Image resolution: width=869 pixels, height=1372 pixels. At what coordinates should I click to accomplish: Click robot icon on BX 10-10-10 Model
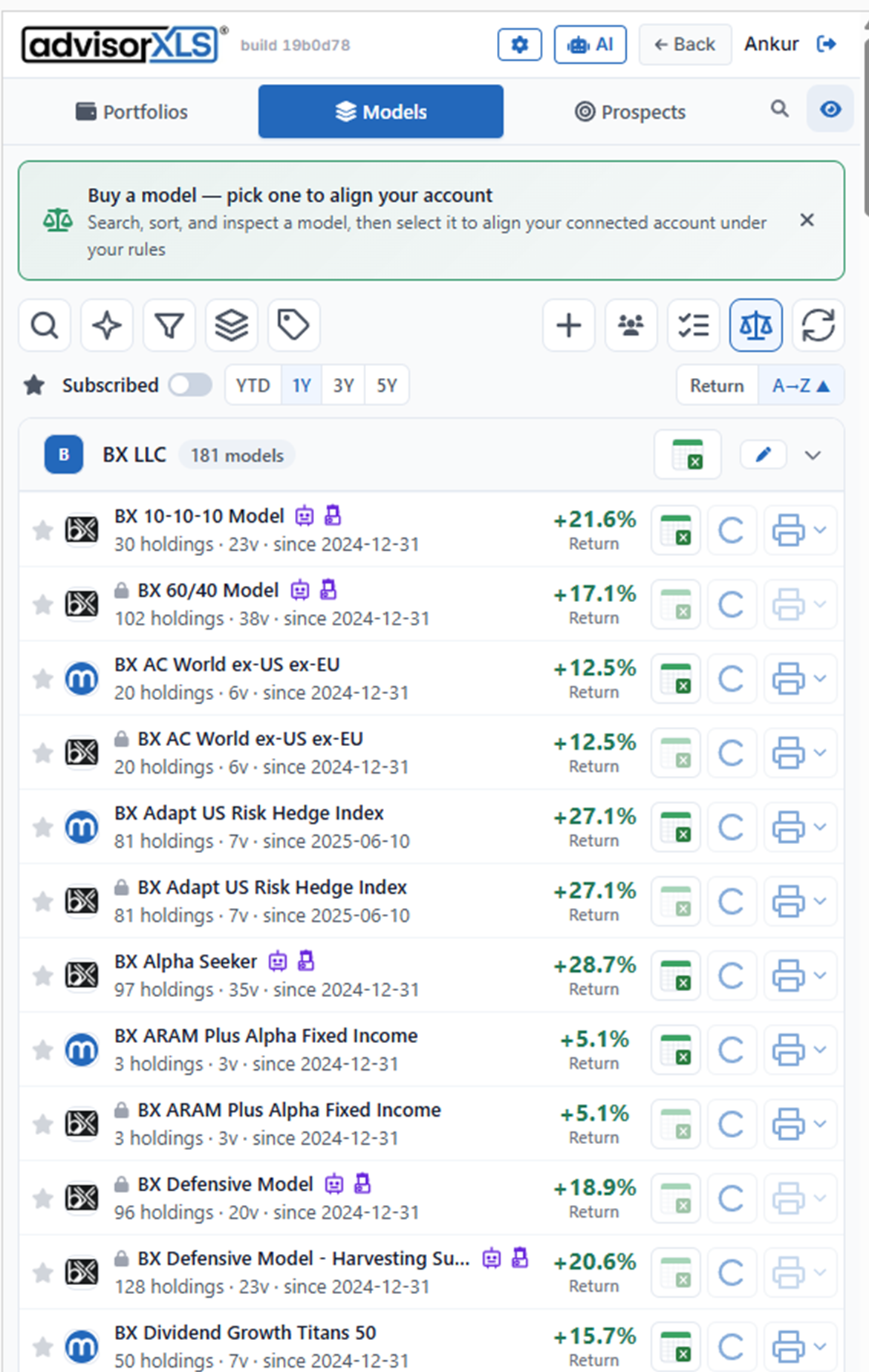point(305,515)
